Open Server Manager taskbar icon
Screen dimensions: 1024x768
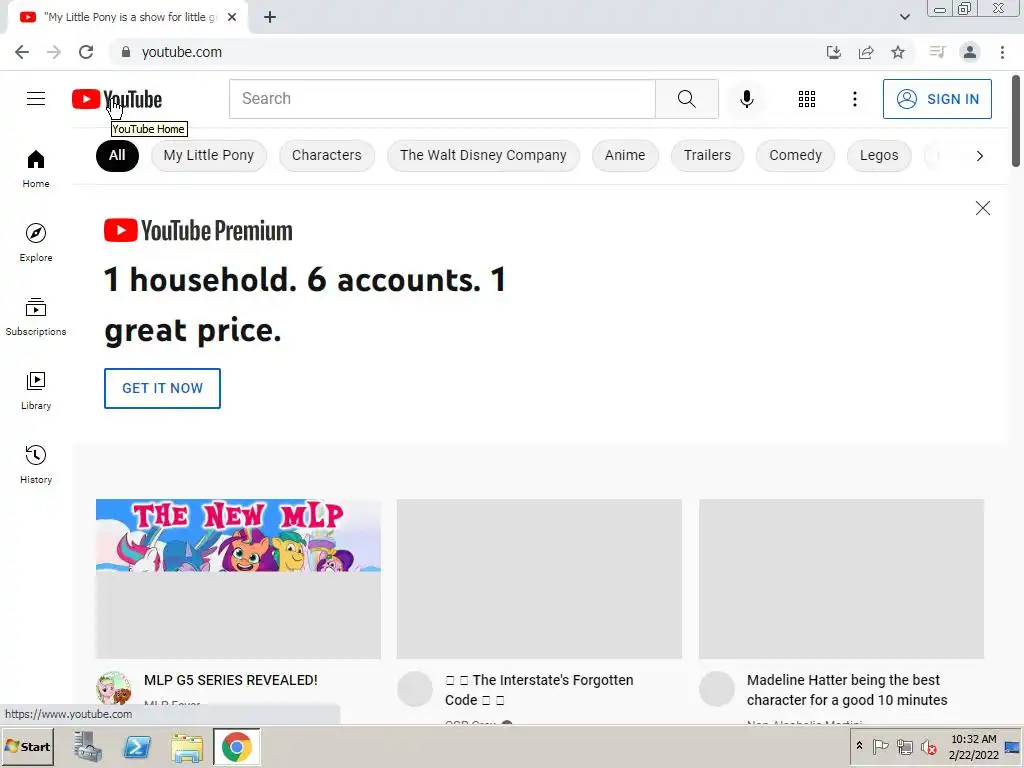point(88,746)
